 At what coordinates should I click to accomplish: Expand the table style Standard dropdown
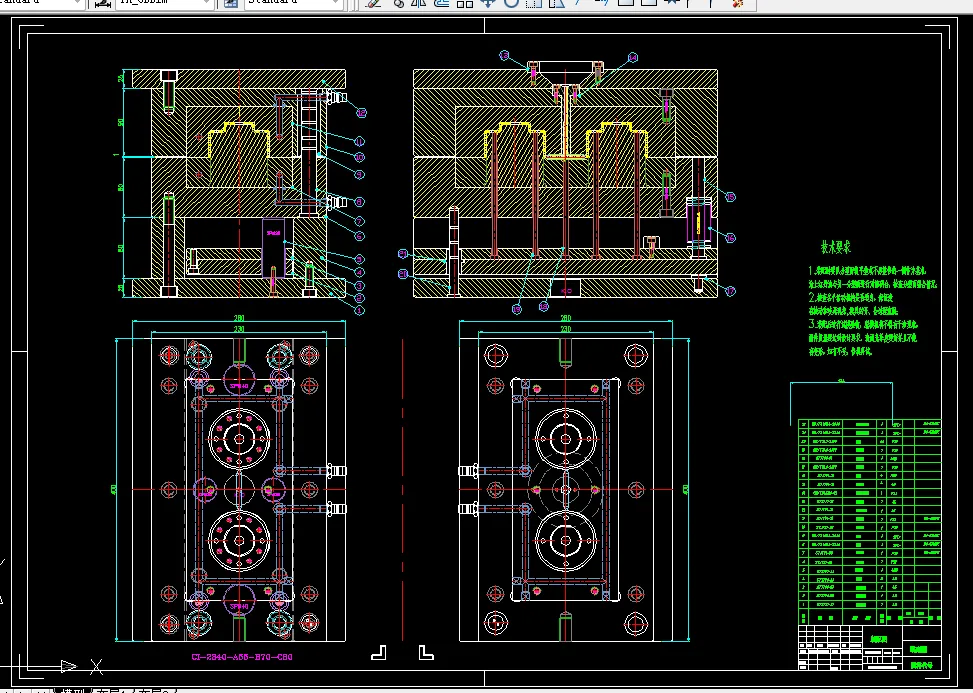click(x=335, y=3)
